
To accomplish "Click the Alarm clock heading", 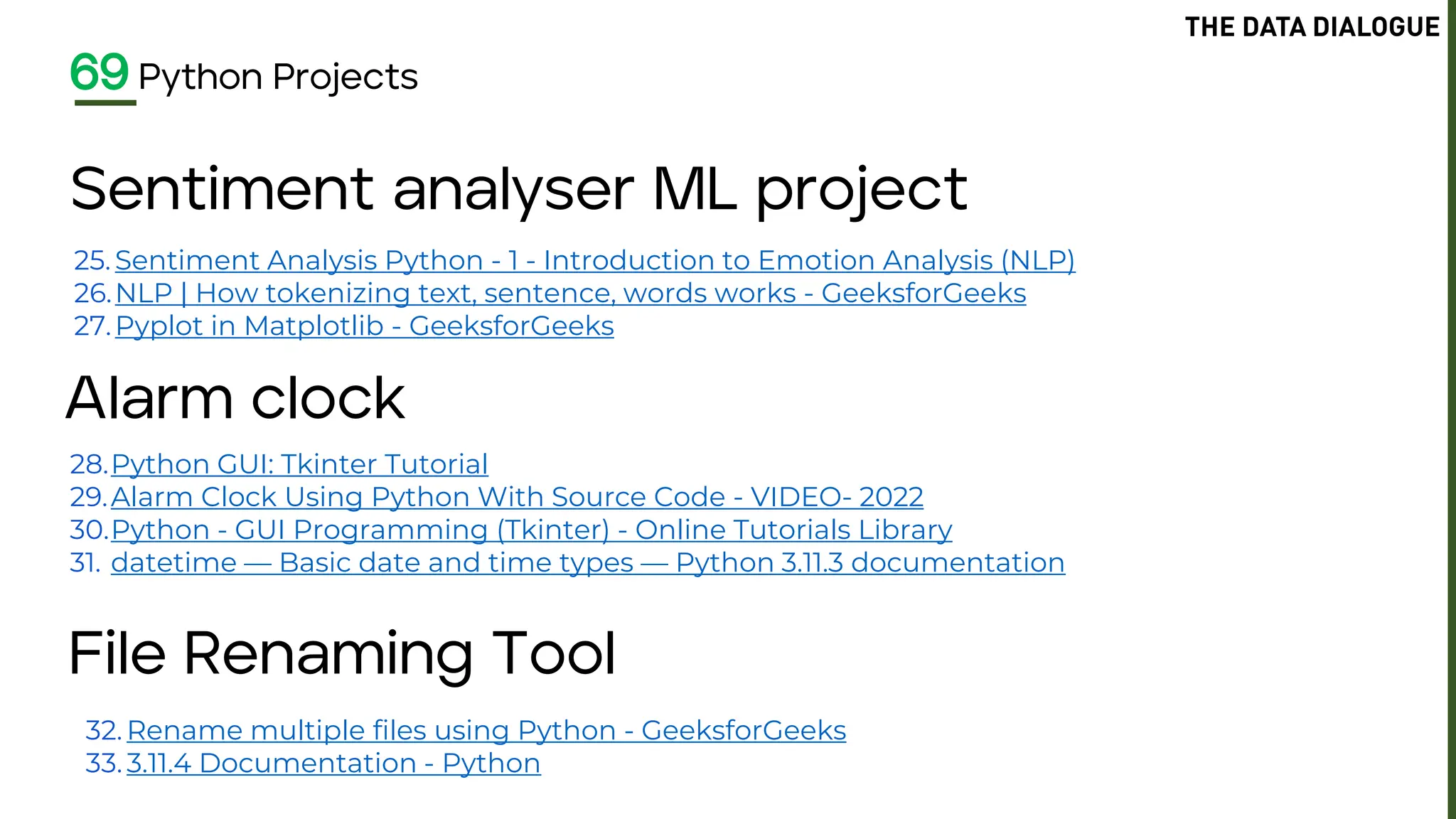I will click(x=235, y=398).
